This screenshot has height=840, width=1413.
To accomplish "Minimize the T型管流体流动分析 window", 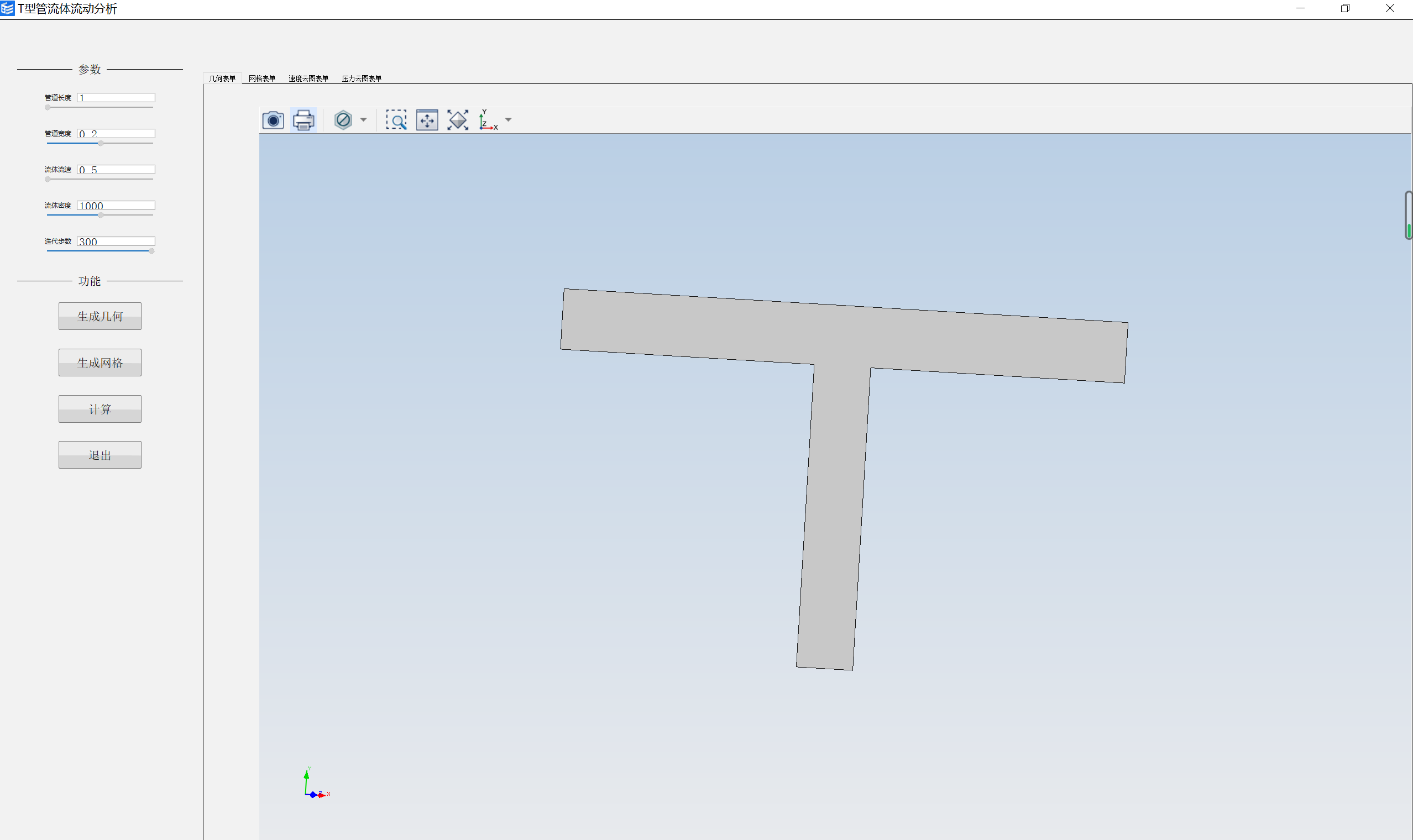I will coord(1300,8).
